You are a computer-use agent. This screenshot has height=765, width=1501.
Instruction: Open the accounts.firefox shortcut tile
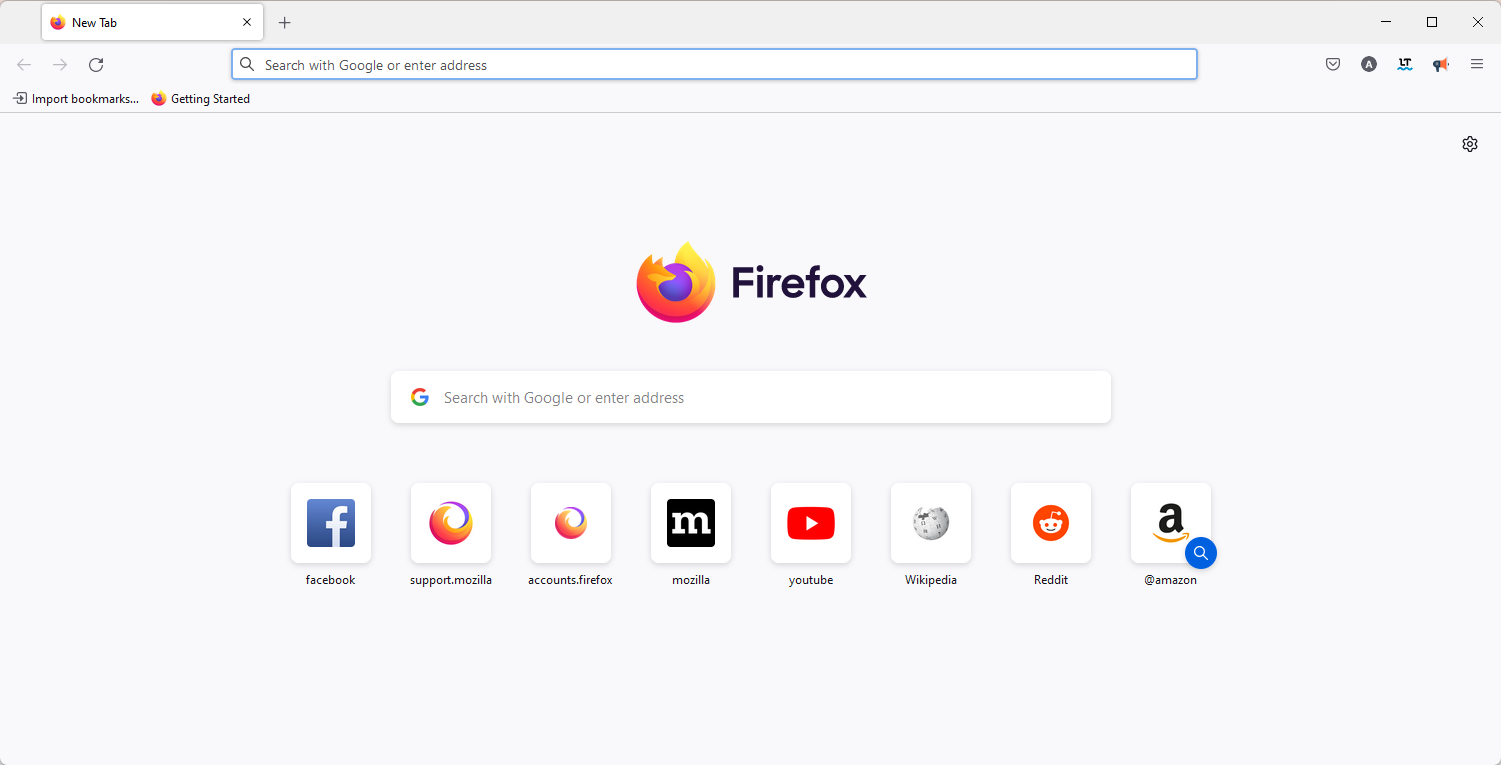(571, 523)
